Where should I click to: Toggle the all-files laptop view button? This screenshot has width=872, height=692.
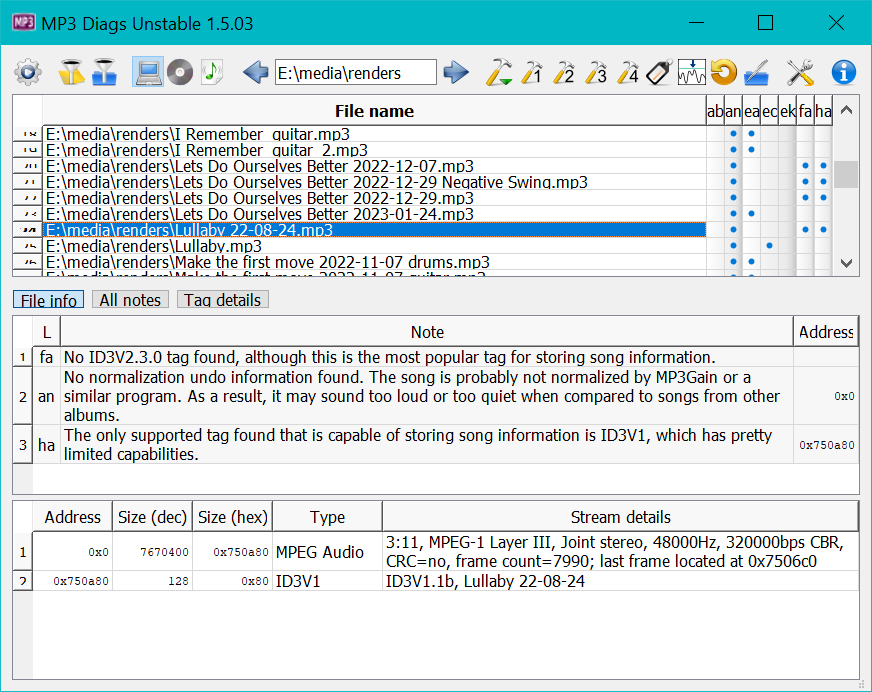pos(147,72)
